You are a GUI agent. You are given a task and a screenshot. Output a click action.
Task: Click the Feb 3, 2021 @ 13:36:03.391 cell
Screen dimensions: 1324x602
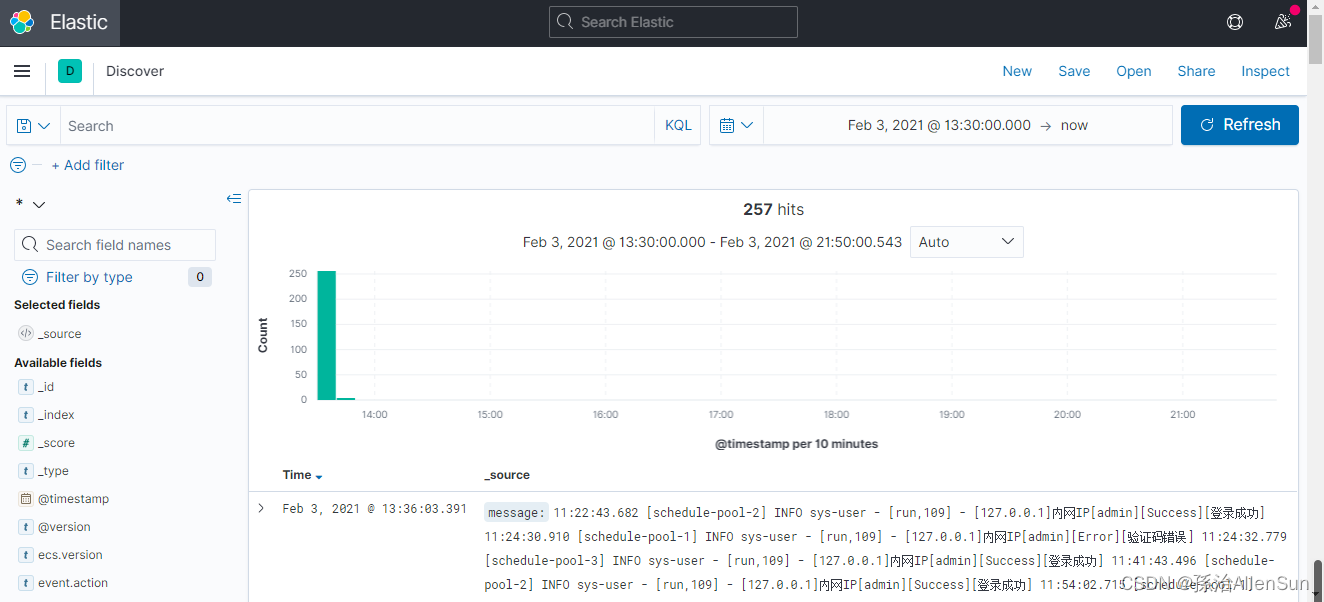[x=375, y=509]
